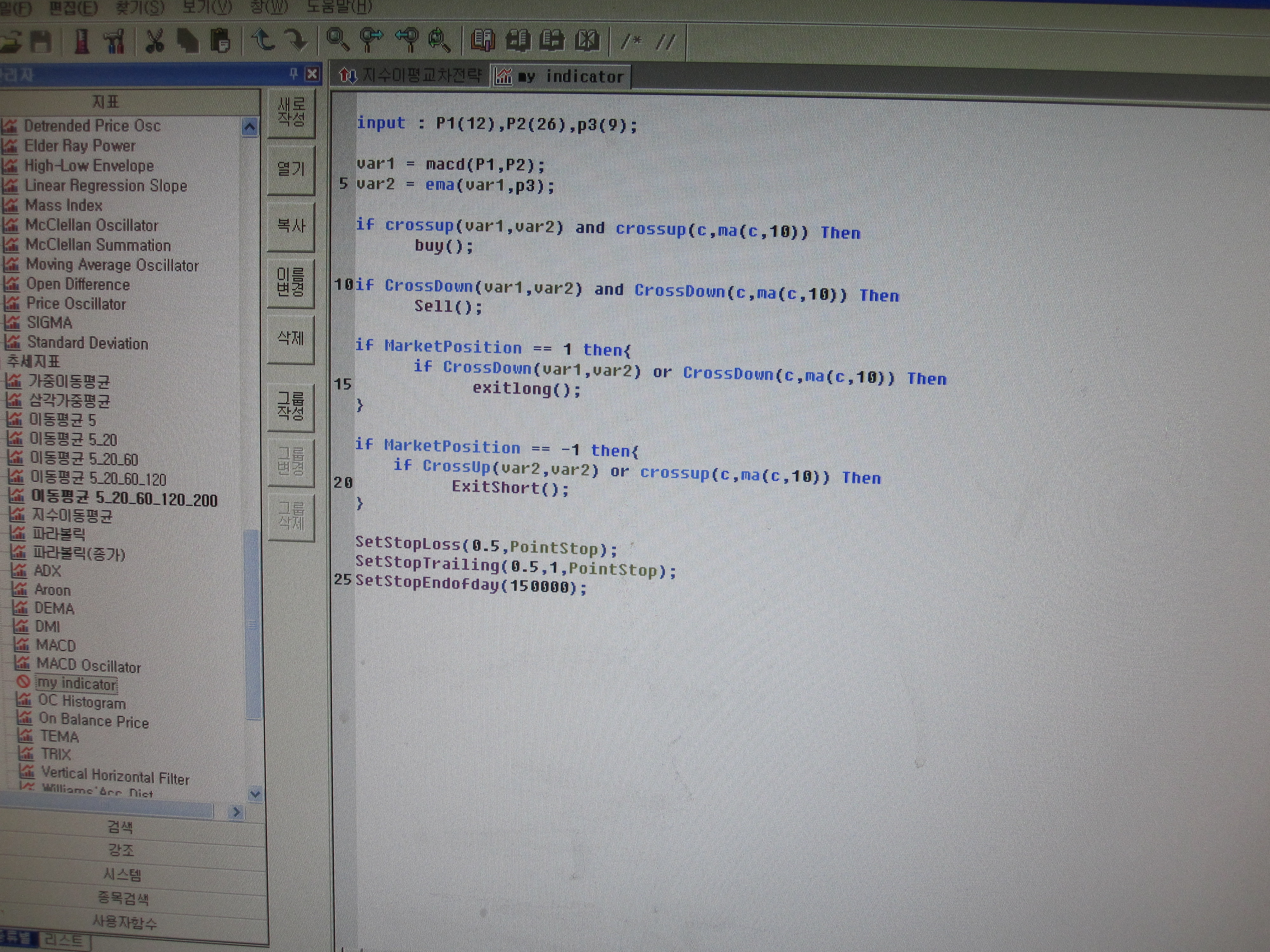This screenshot has height=952, width=1270.
Task: Select MACD Oscillator in the indicator list
Action: point(88,666)
